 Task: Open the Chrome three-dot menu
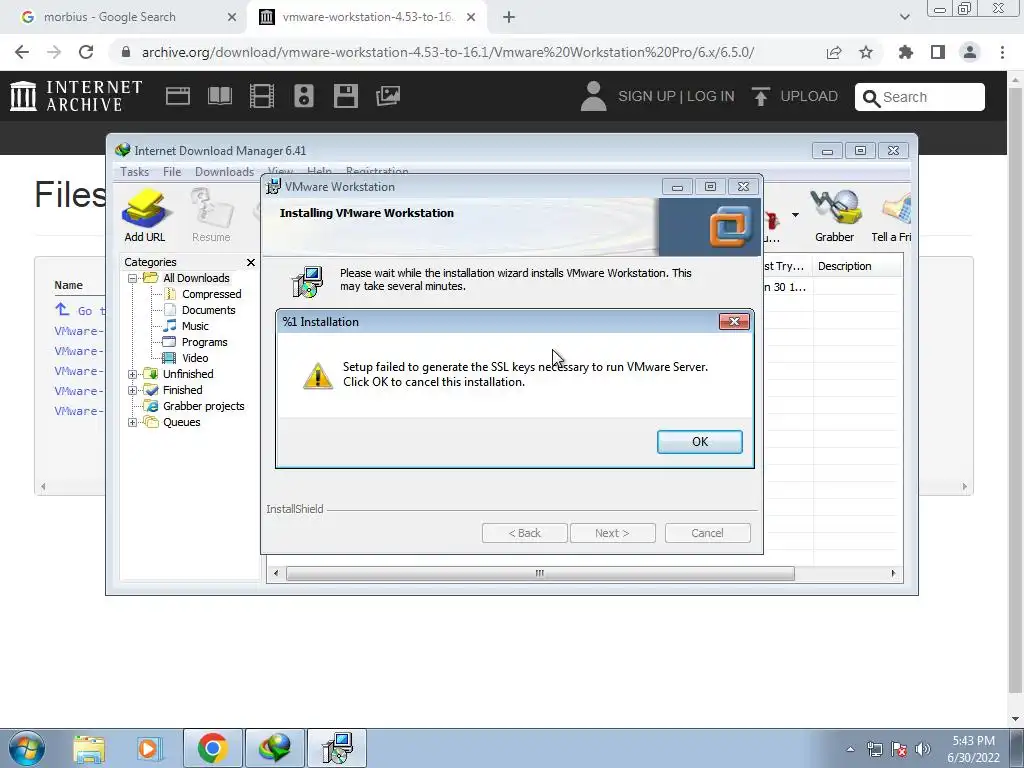click(1002, 52)
